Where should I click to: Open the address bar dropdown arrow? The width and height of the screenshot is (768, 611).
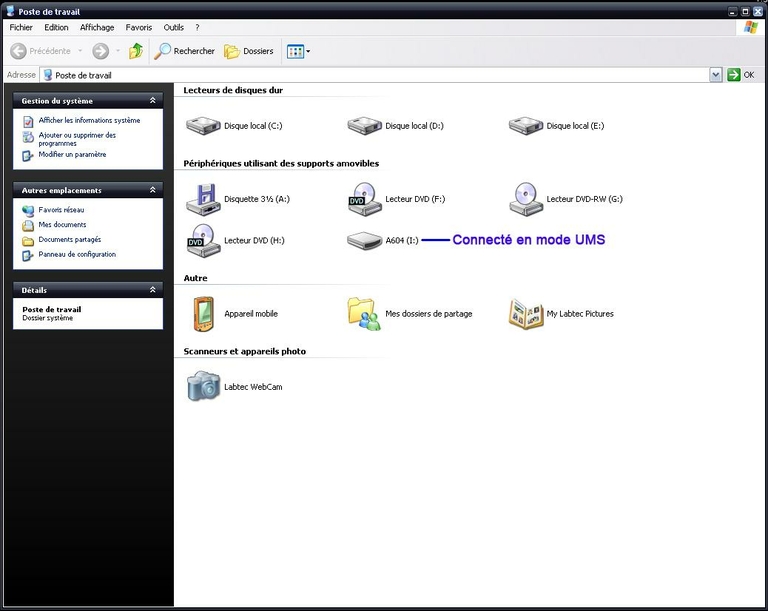click(716, 75)
